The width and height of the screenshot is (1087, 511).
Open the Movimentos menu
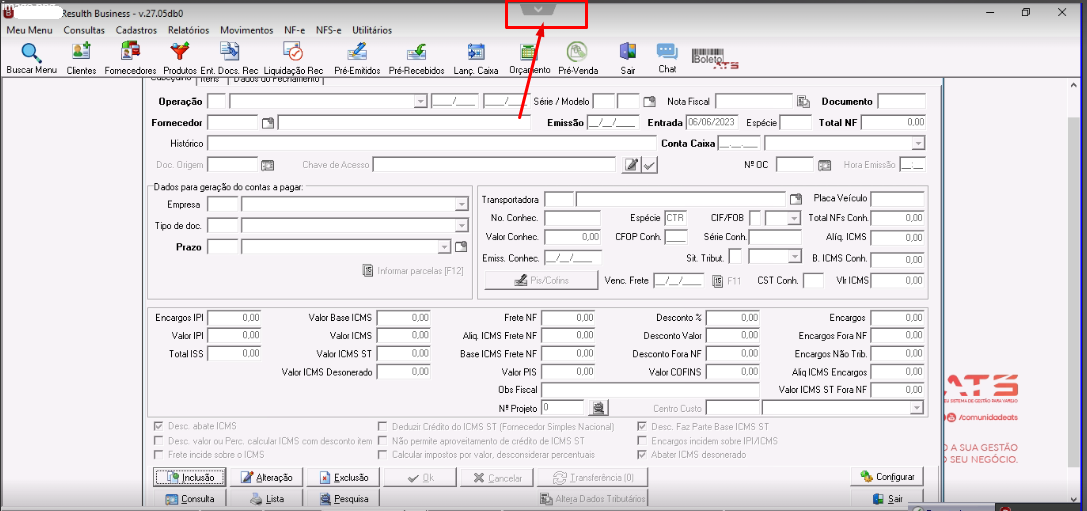click(247, 31)
